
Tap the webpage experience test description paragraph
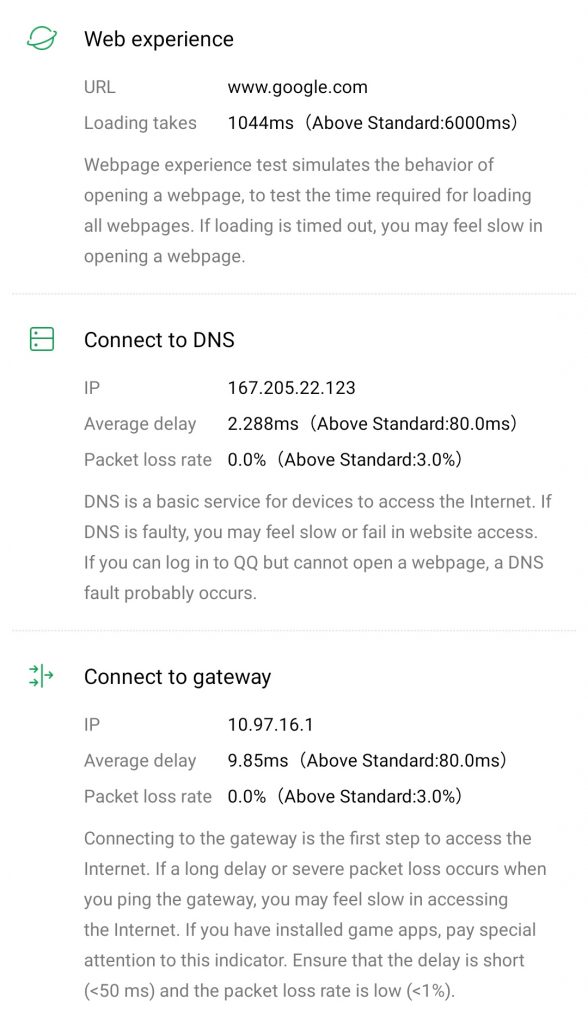pyautogui.click(x=313, y=210)
